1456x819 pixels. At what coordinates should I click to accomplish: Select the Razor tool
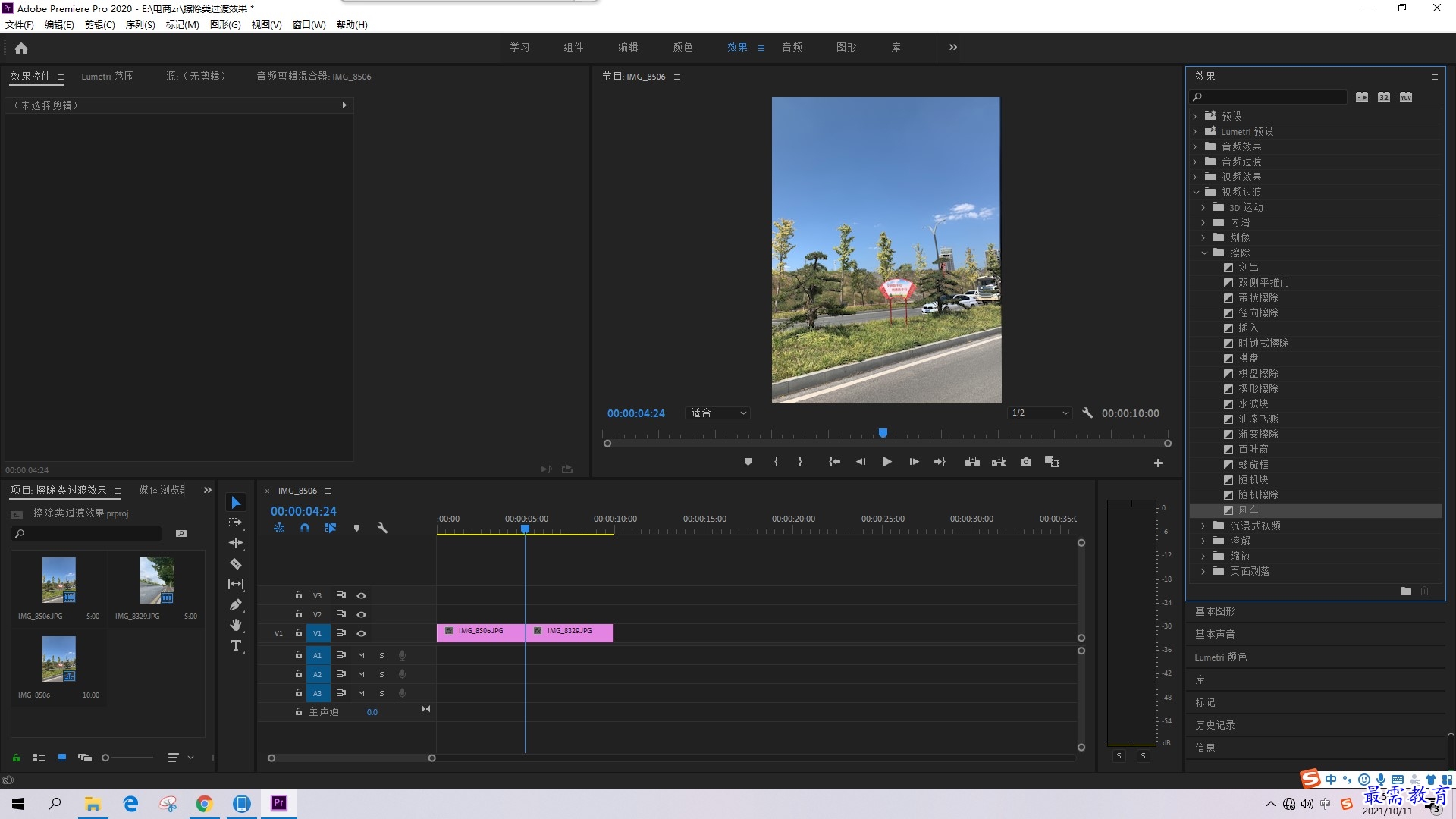236,564
